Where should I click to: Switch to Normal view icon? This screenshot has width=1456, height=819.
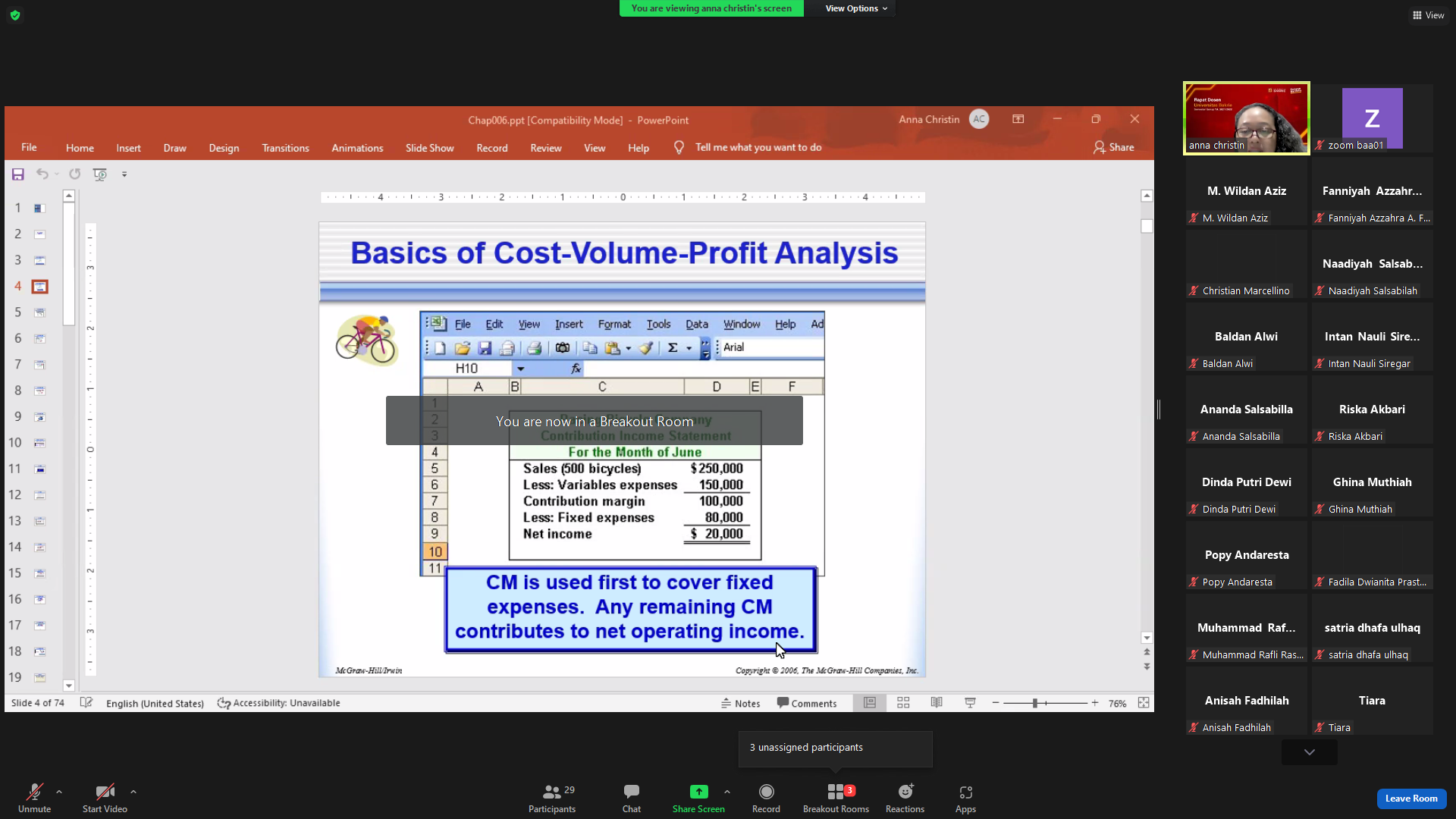[870, 703]
